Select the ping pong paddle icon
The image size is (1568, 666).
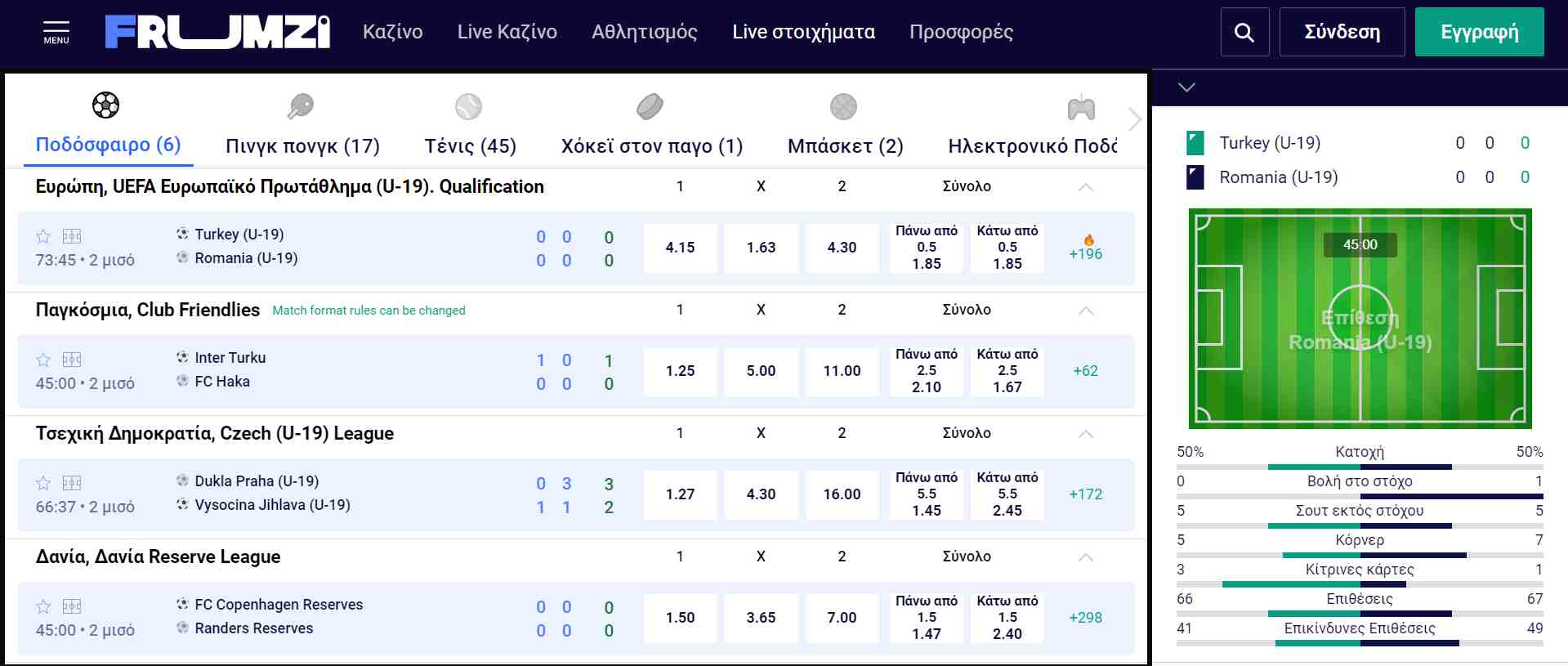[x=301, y=106]
